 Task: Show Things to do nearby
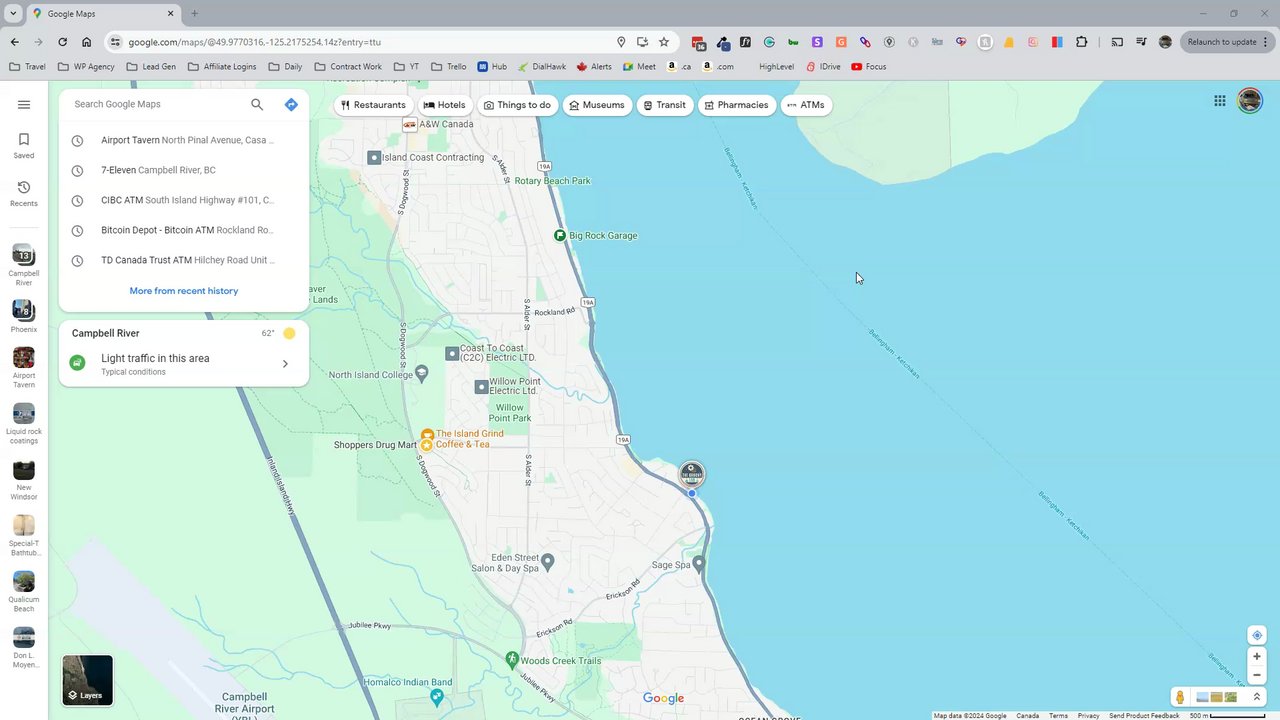click(x=517, y=105)
